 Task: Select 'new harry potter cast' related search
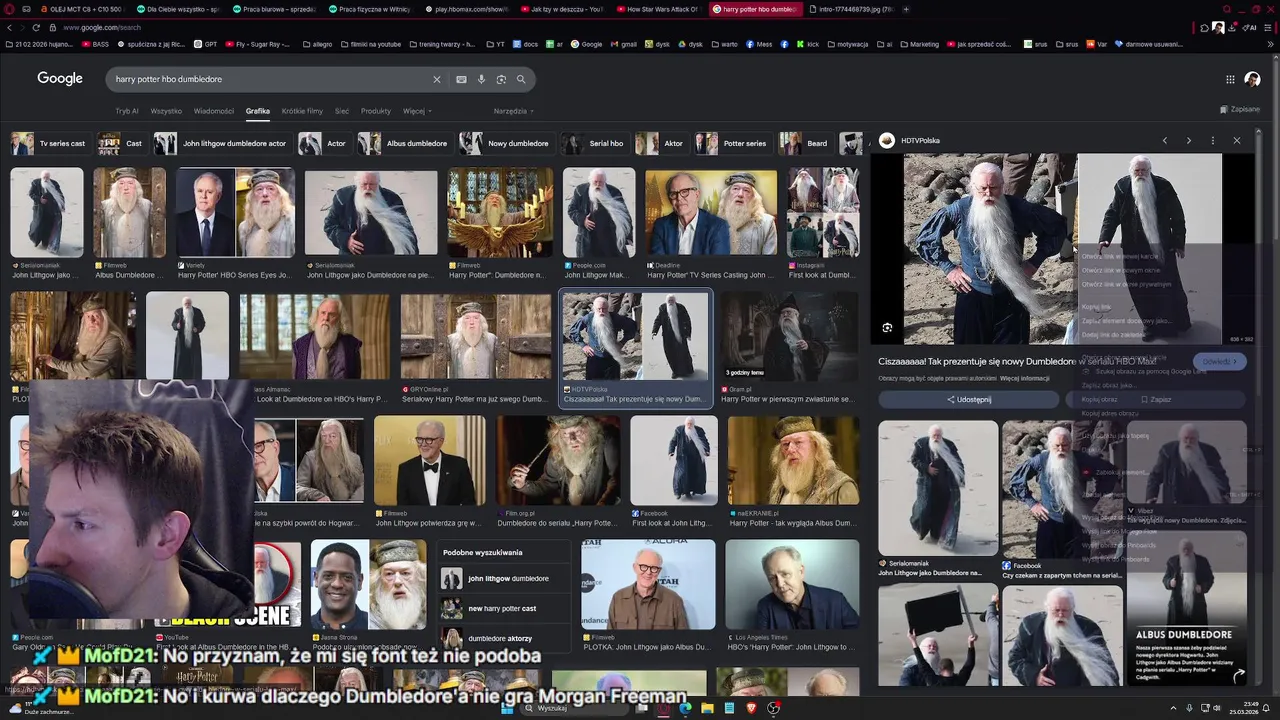505,608
